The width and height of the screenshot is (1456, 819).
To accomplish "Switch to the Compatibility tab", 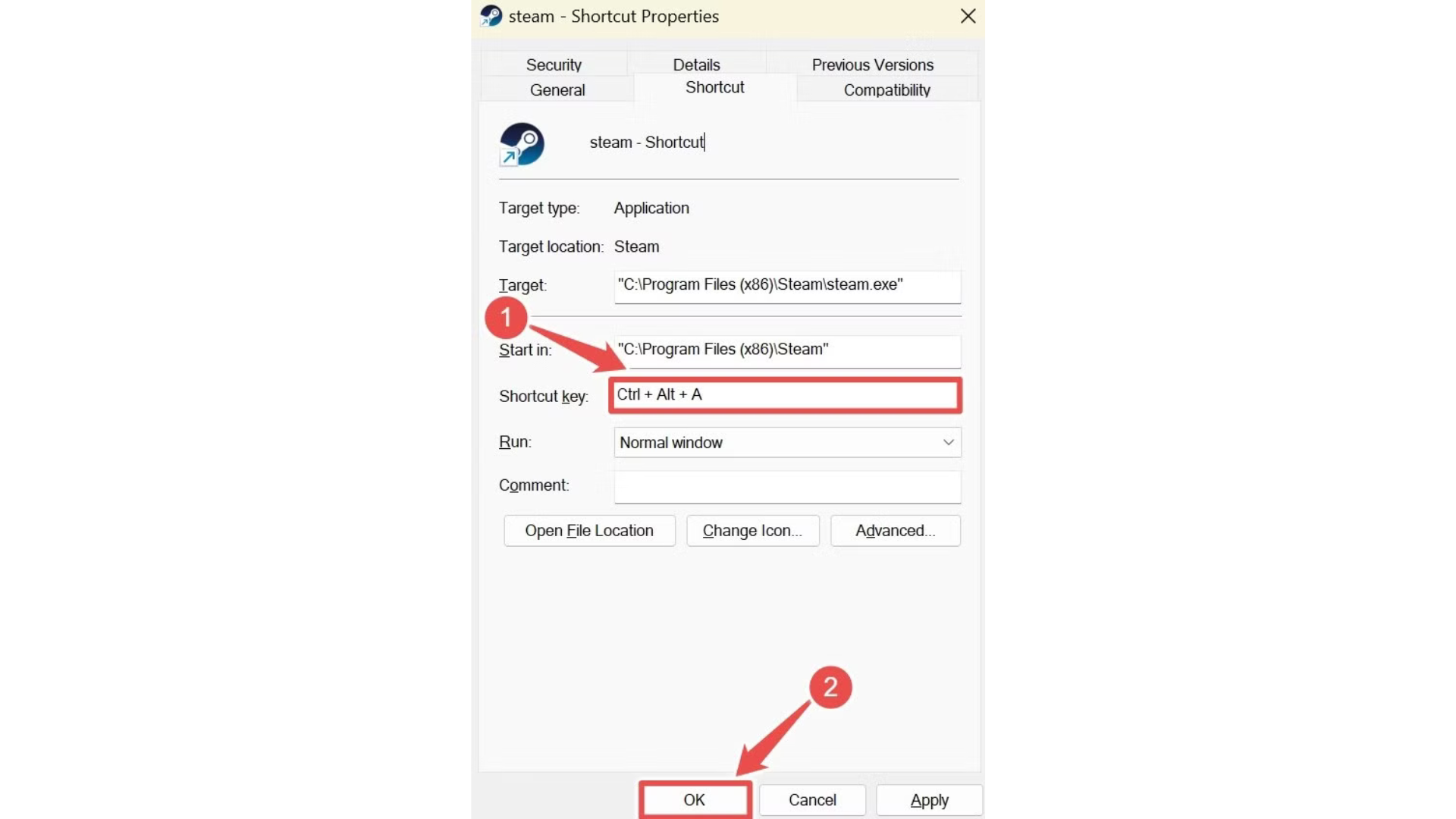I will click(886, 89).
